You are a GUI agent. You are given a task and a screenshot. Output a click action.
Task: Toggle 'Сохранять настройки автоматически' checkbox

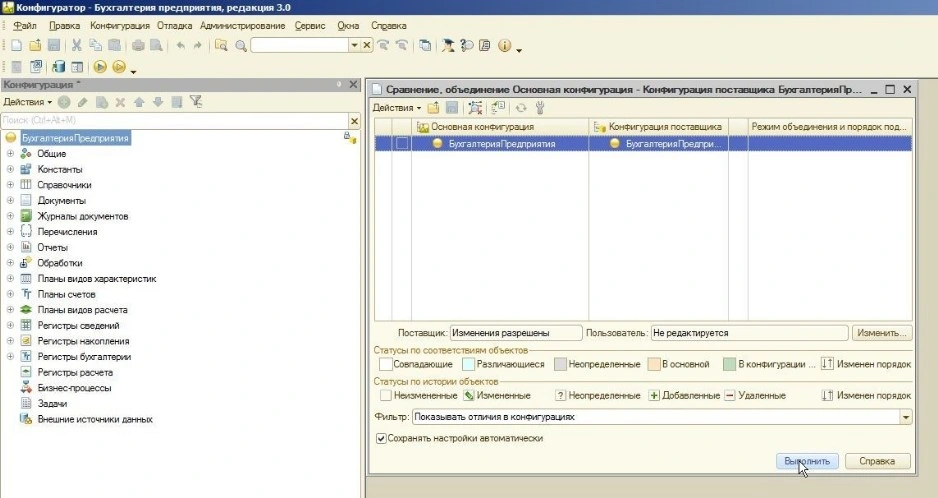(x=380, y=438)
